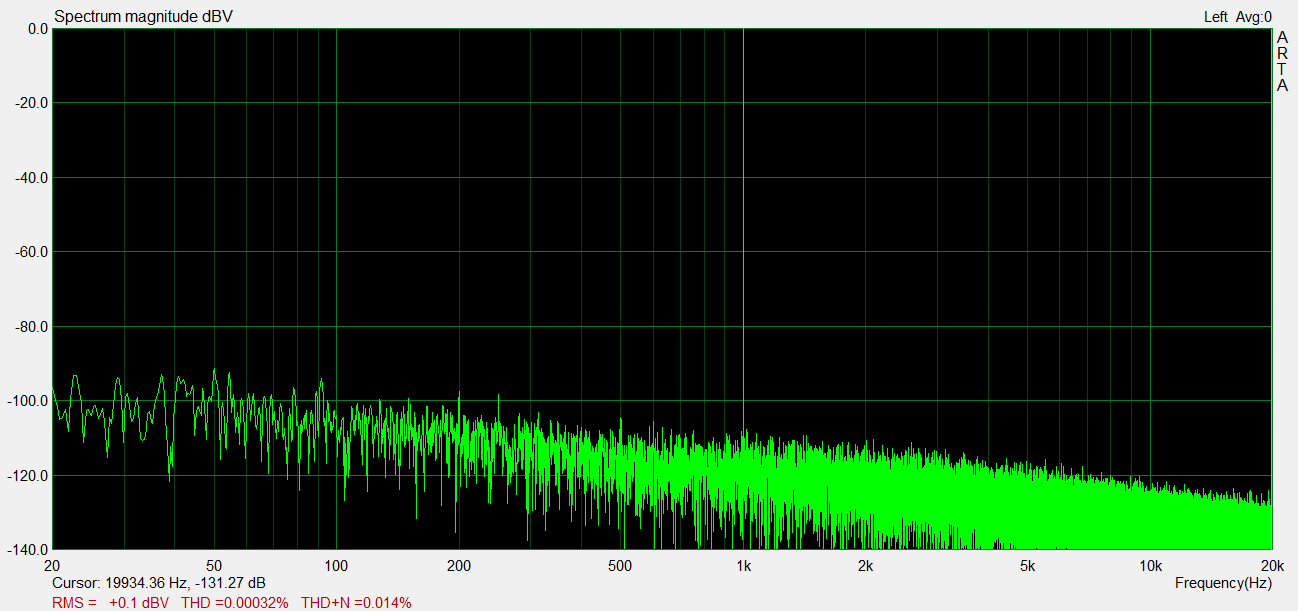The width and height of the screenshot is (1298, 611).
Task: Click the -20.0 y-axis label
Action: click(34, 103)
